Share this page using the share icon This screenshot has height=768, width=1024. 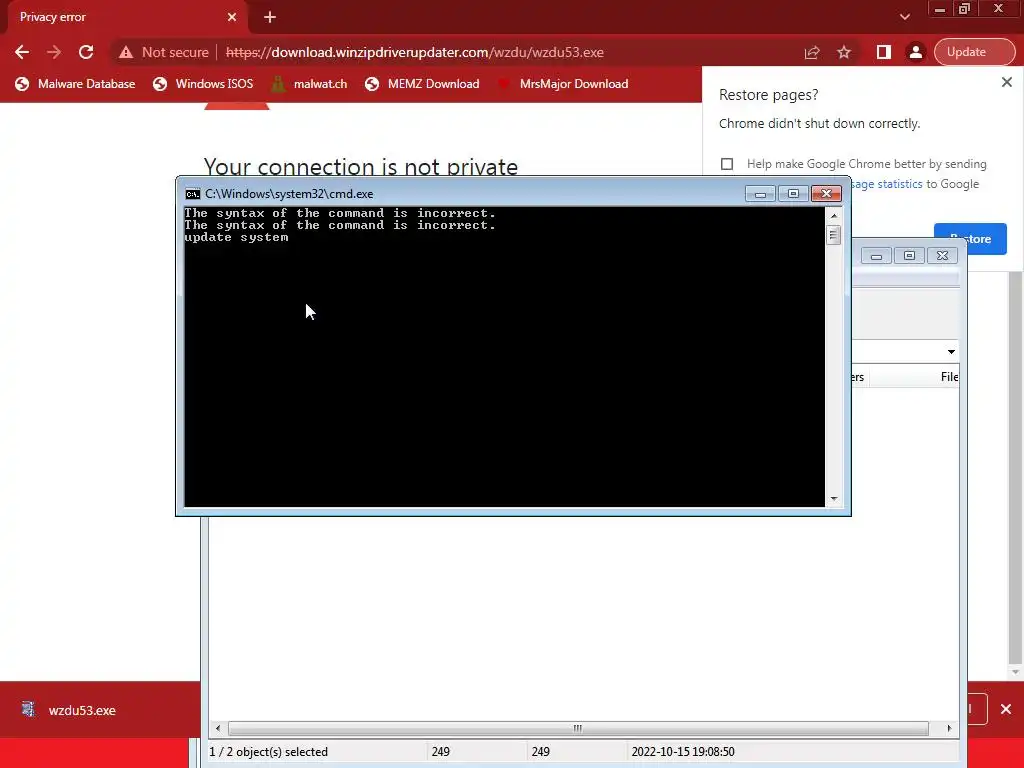[x=812, y=52]
